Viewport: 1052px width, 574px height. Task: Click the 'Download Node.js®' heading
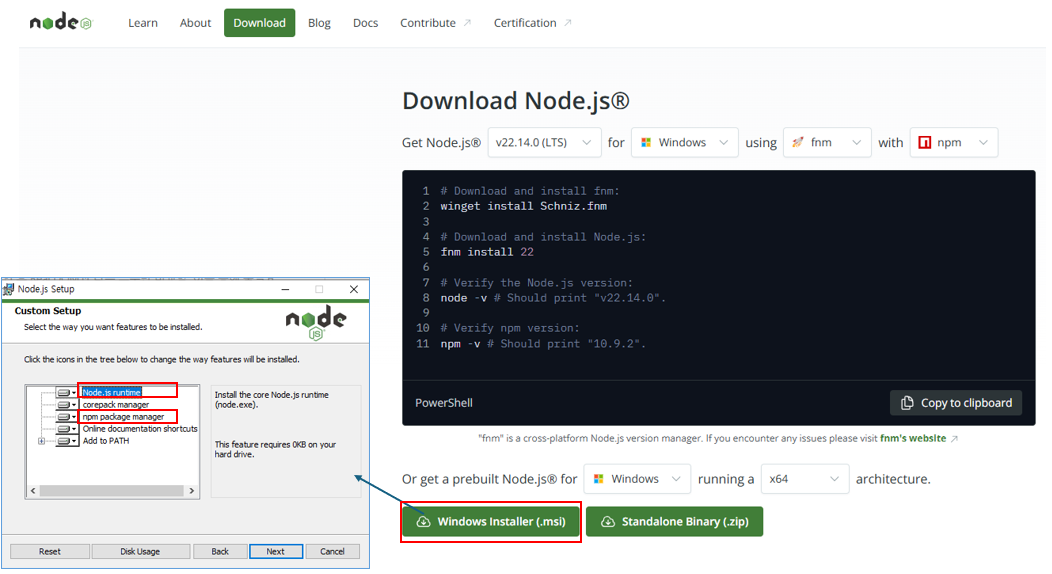coord(516,101)
